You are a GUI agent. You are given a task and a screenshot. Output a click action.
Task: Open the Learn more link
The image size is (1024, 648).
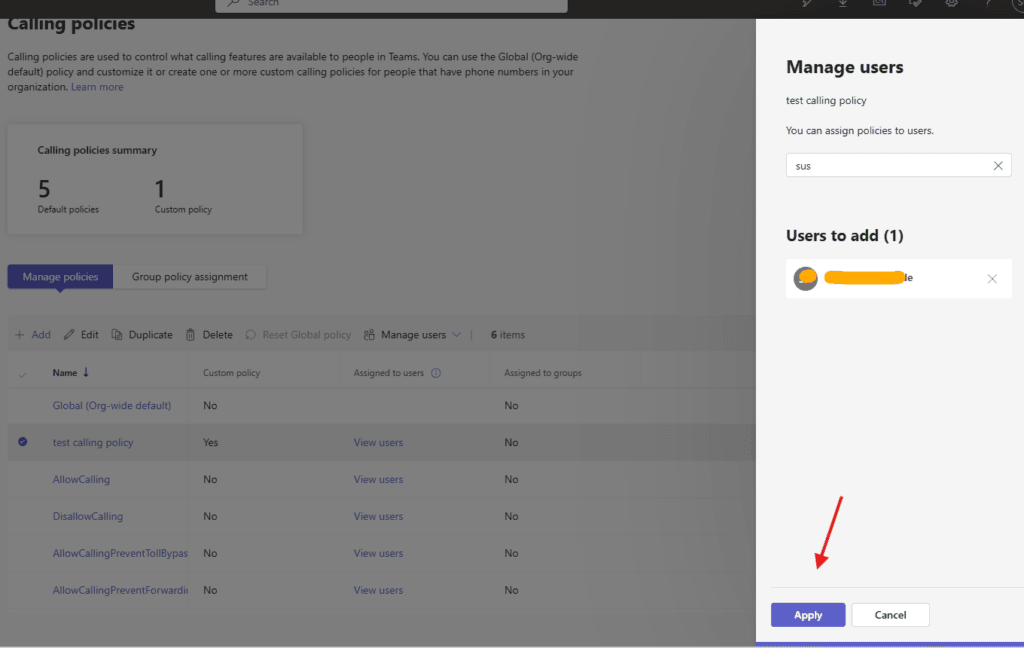[x=97, y=87]
